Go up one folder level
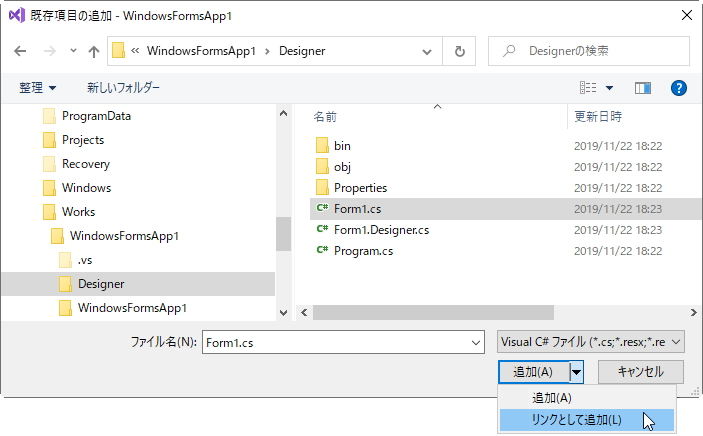 (x=94, y=51)
